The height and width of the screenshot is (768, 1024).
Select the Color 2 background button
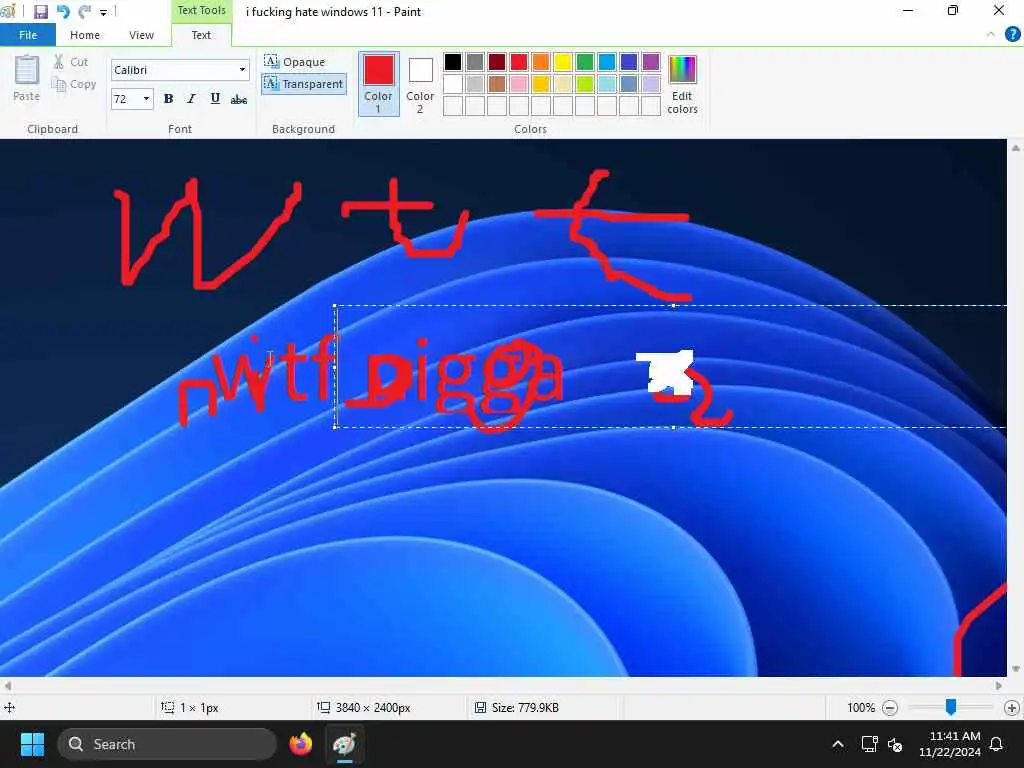pyautogui.click(x=420, y=84)
